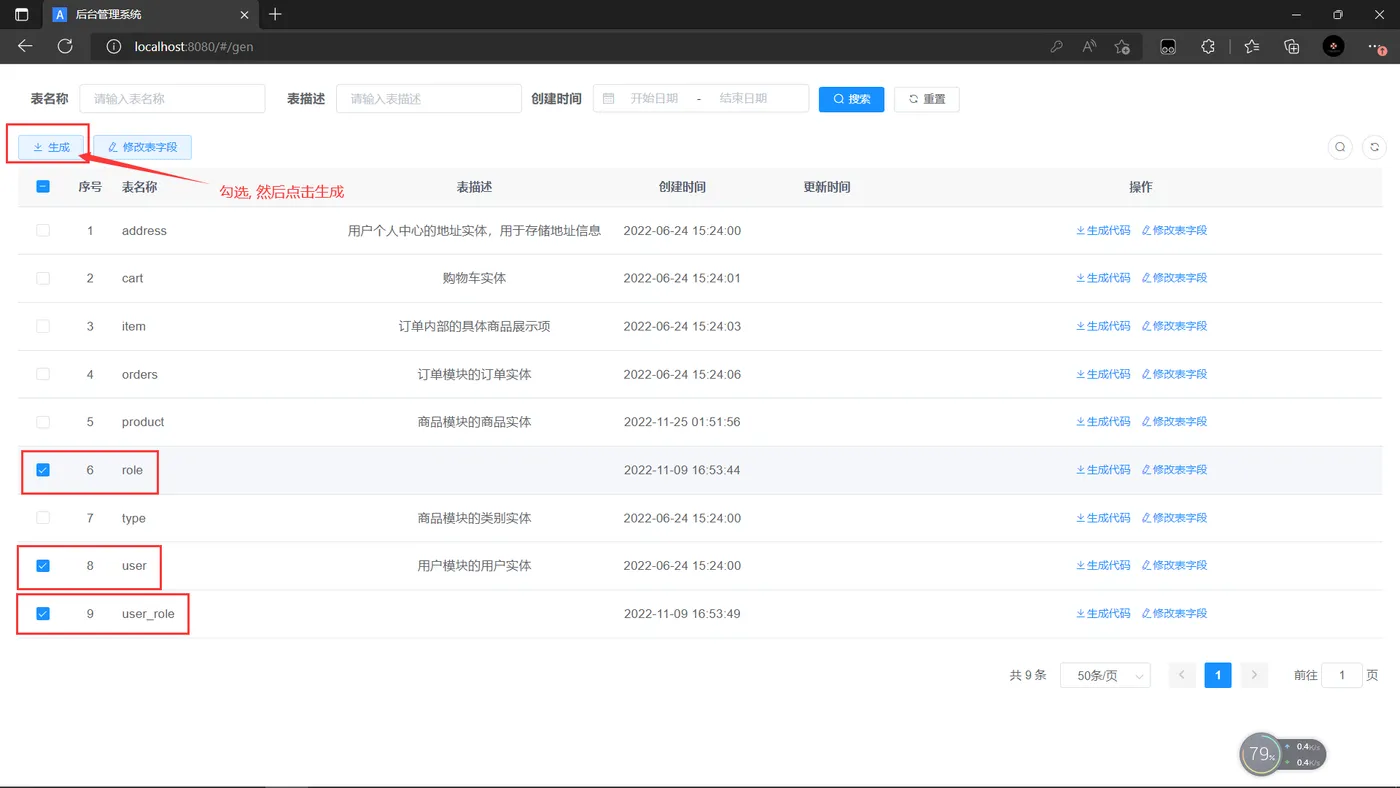This screenshot has width=1400, height=788.
Task: Open the password key icon
Action: (x=1056, y=46)
